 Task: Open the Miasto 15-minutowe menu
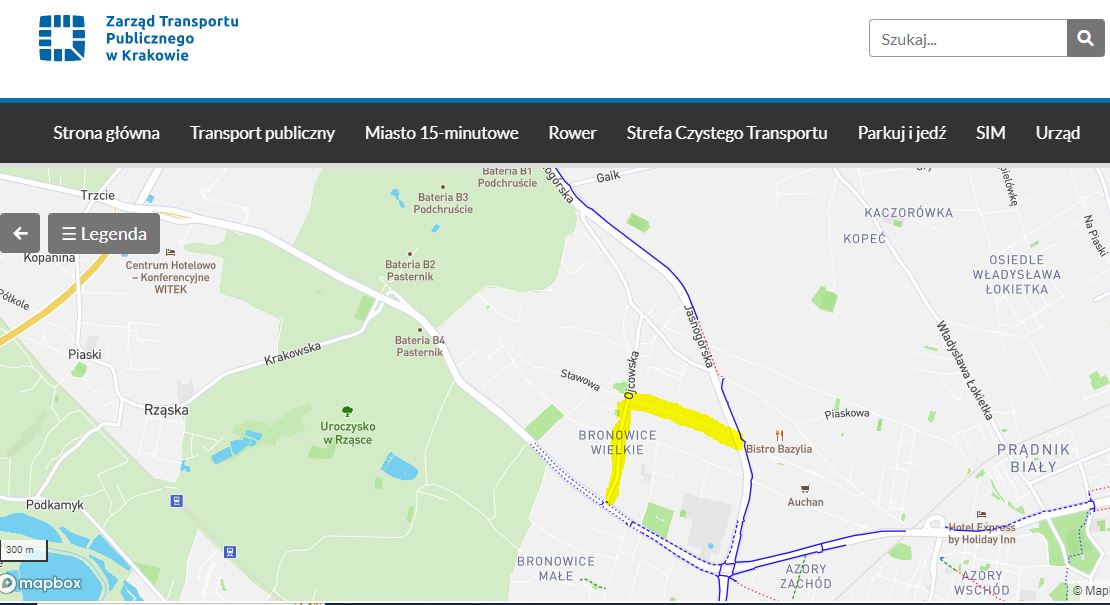[442, 133]
